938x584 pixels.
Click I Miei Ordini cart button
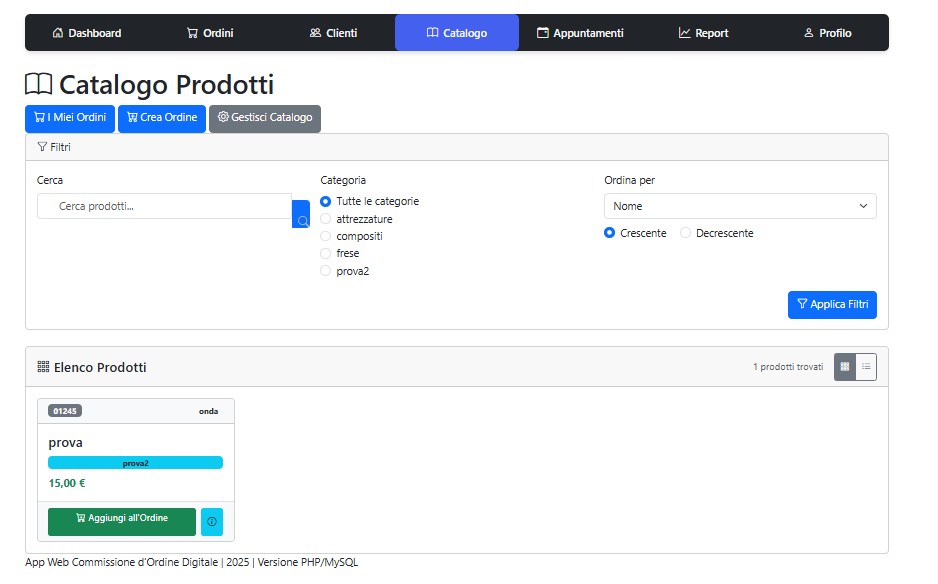tap(70, 118)
